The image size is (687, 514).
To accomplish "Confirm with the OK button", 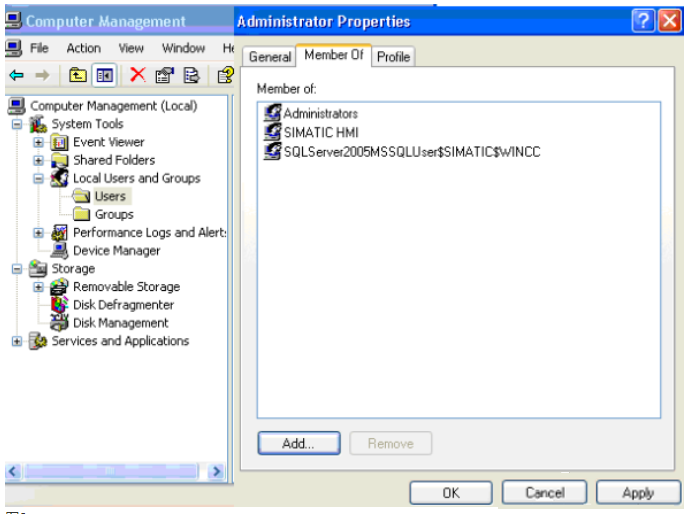I will [451, 493].
